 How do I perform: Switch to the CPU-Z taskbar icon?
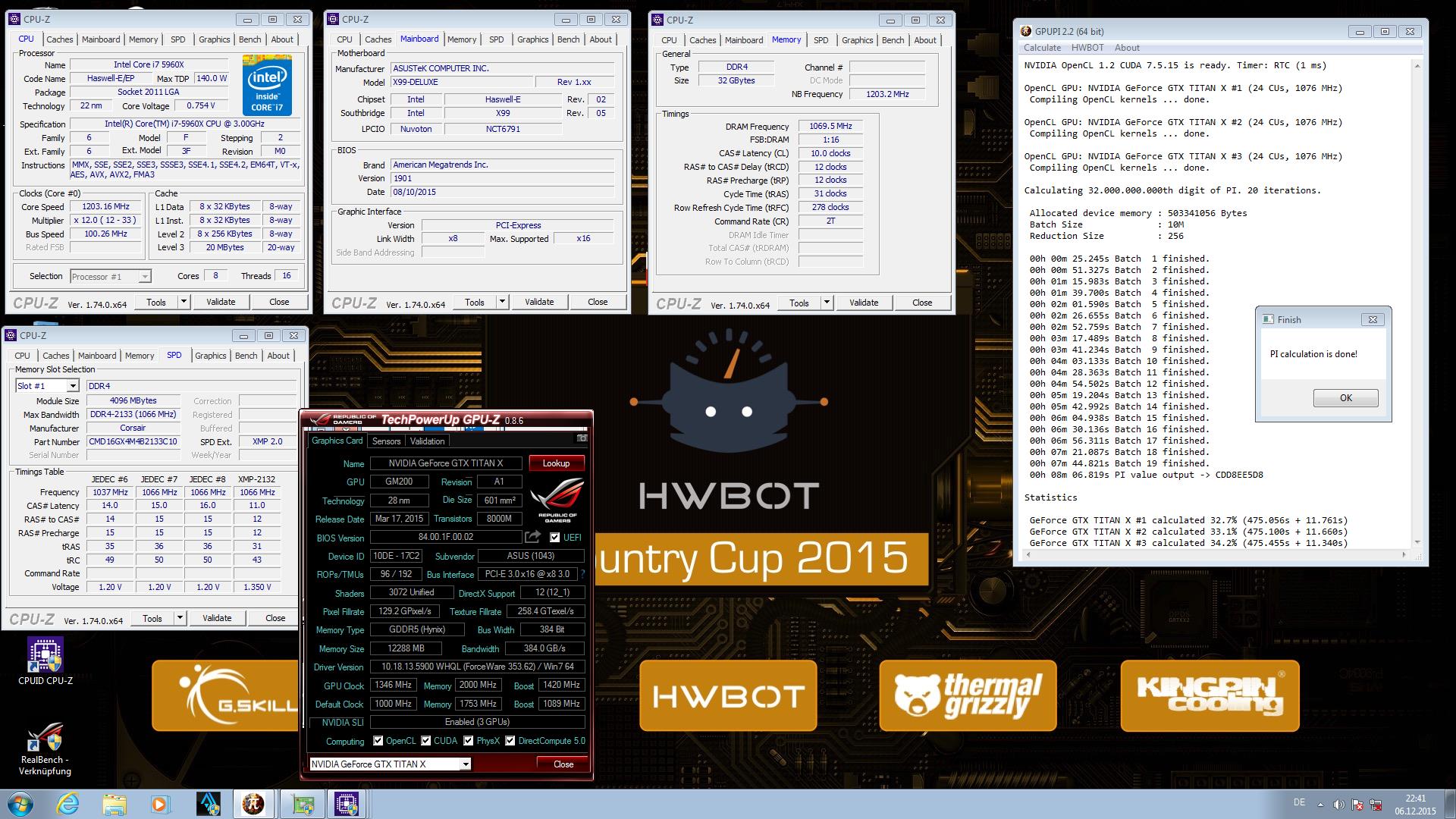[x=347, y=804]
